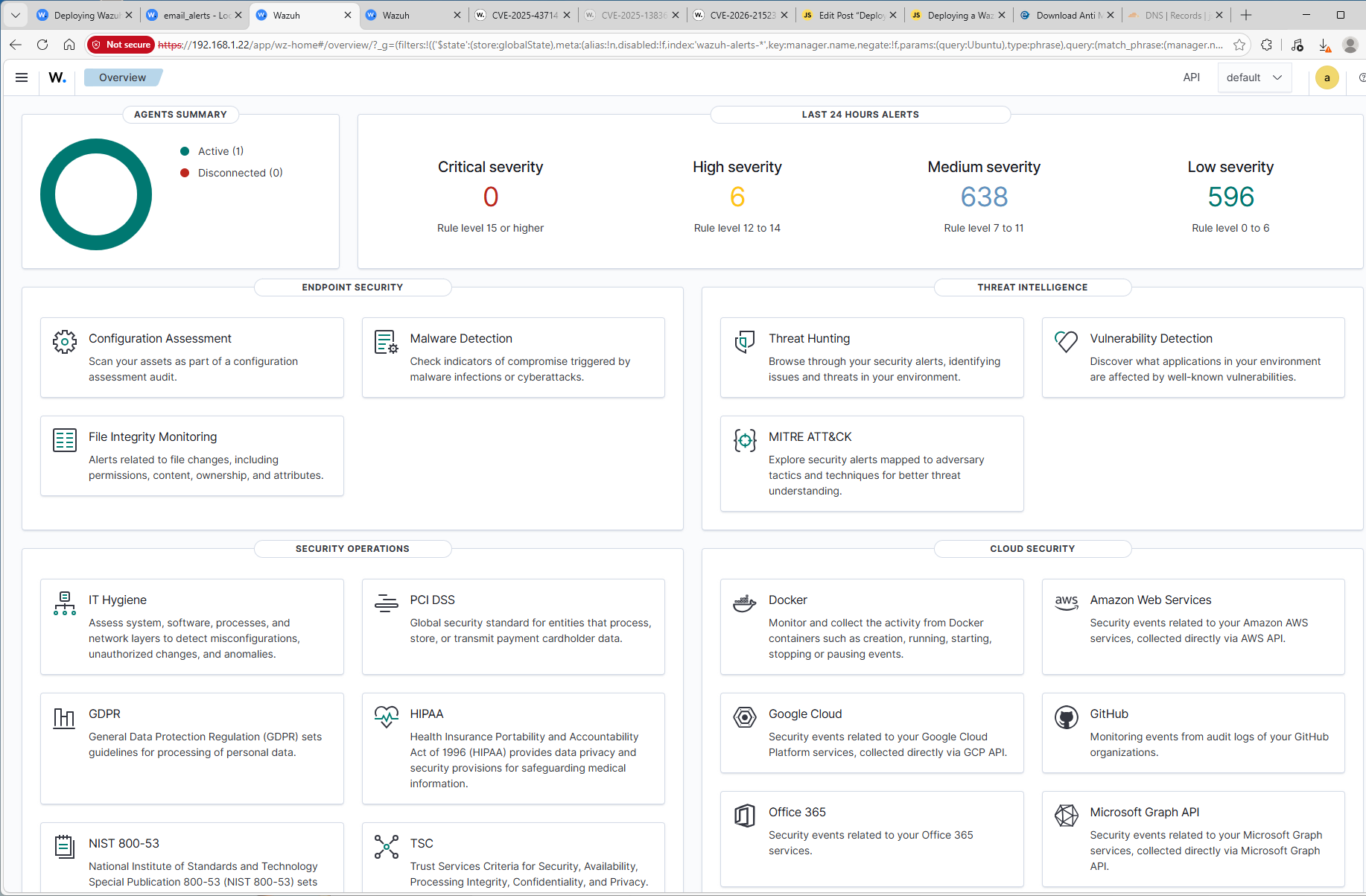Image resolution: width=1366 pixels, height=896 pixels.
Task: Bookmark this page with star icon
Action: (1239, 45)
